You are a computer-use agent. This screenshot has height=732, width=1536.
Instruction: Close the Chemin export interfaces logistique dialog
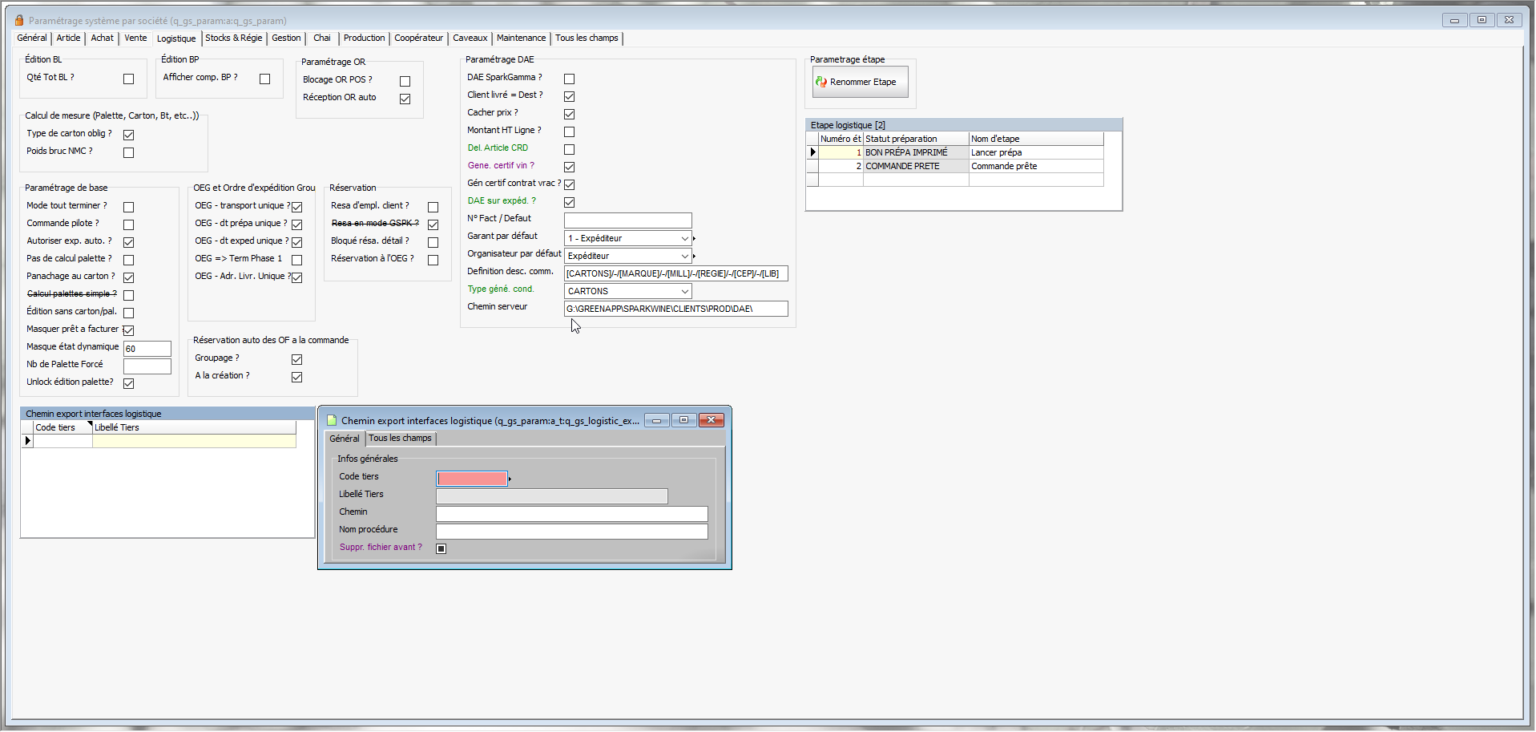pyautogui.click(x=711, y=421)
